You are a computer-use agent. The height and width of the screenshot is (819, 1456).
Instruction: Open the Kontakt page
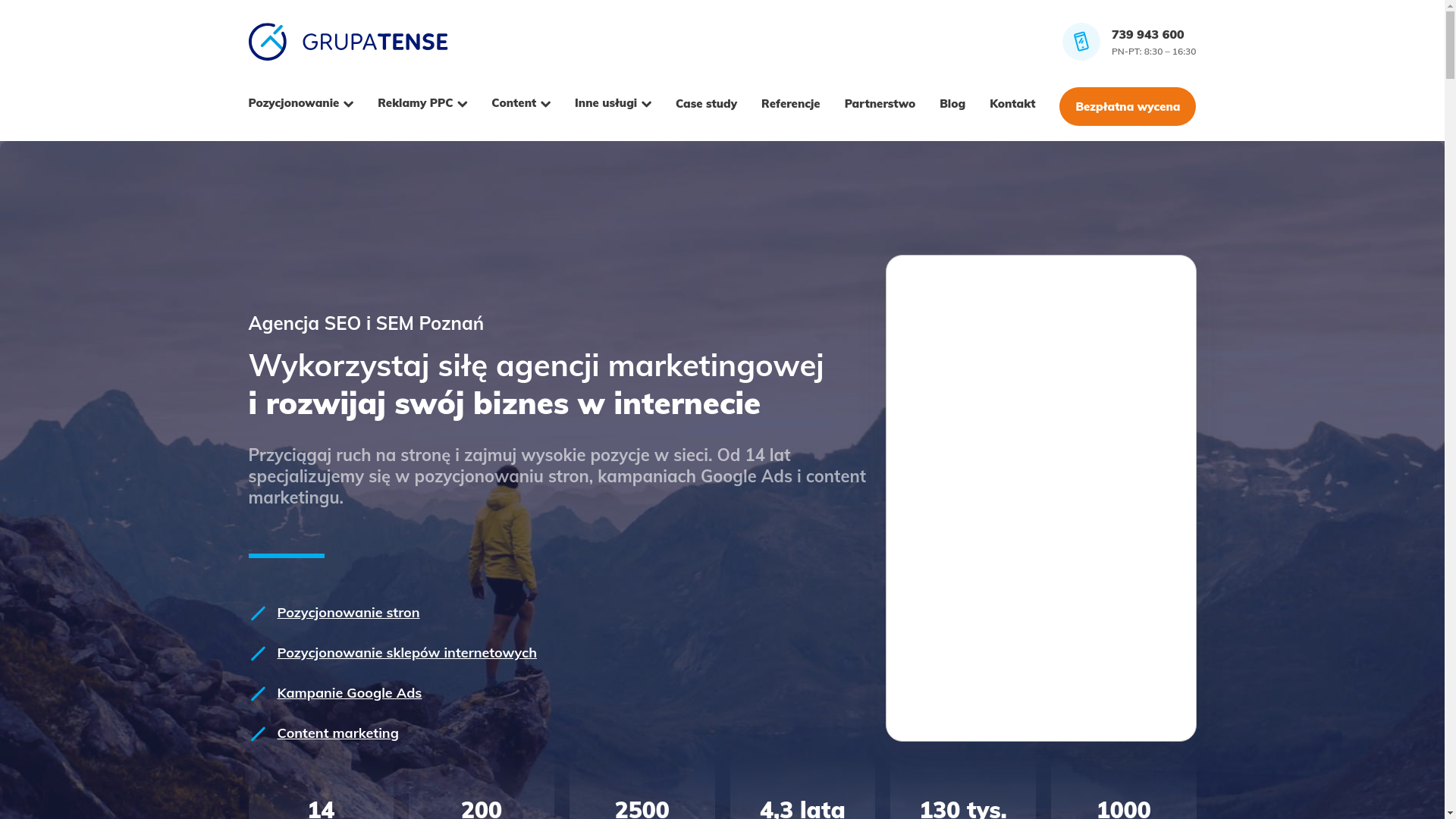pos(1012,104)
